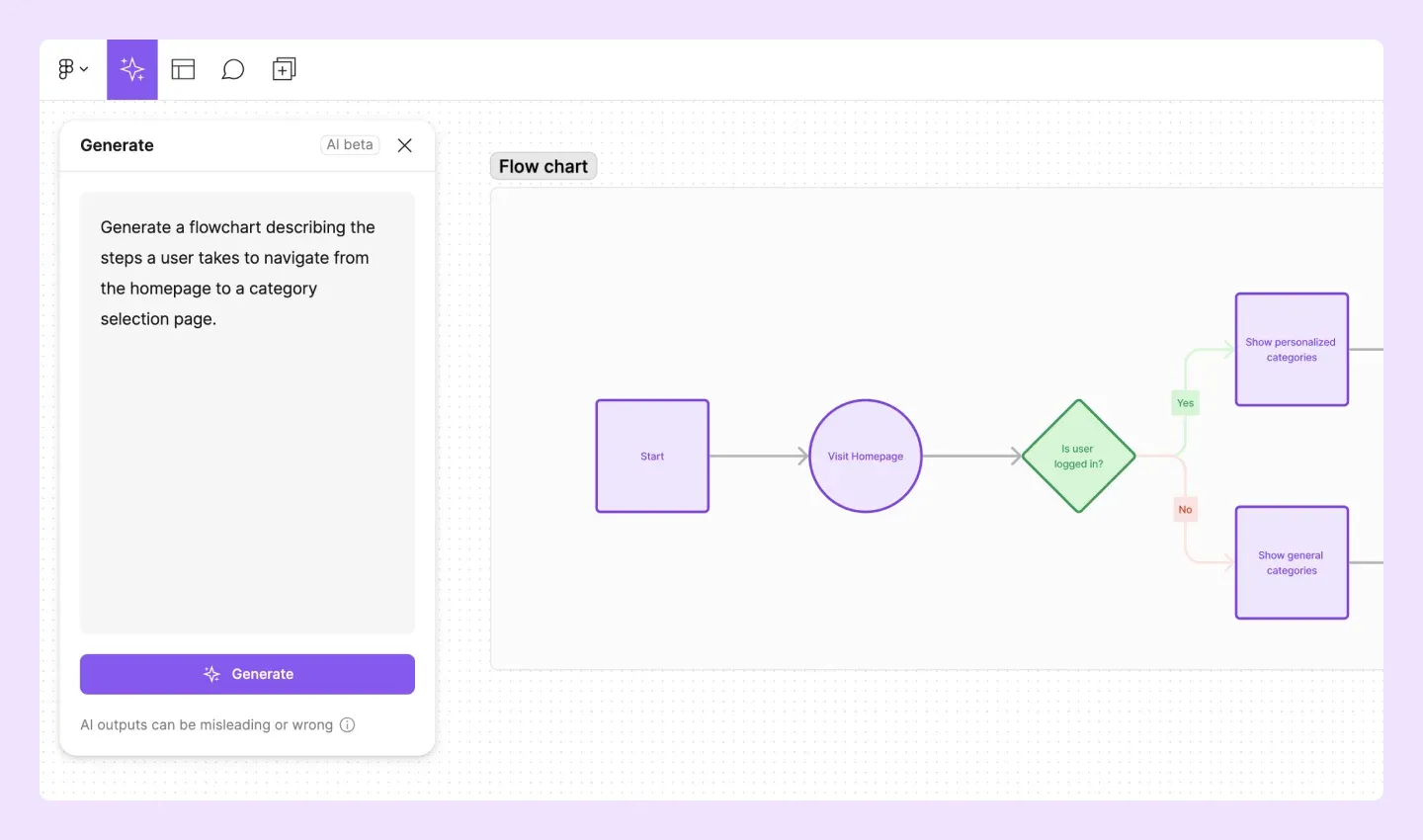Click the Flow chart section title
This screenshot has width=1423, height=840.
(543, 165)
